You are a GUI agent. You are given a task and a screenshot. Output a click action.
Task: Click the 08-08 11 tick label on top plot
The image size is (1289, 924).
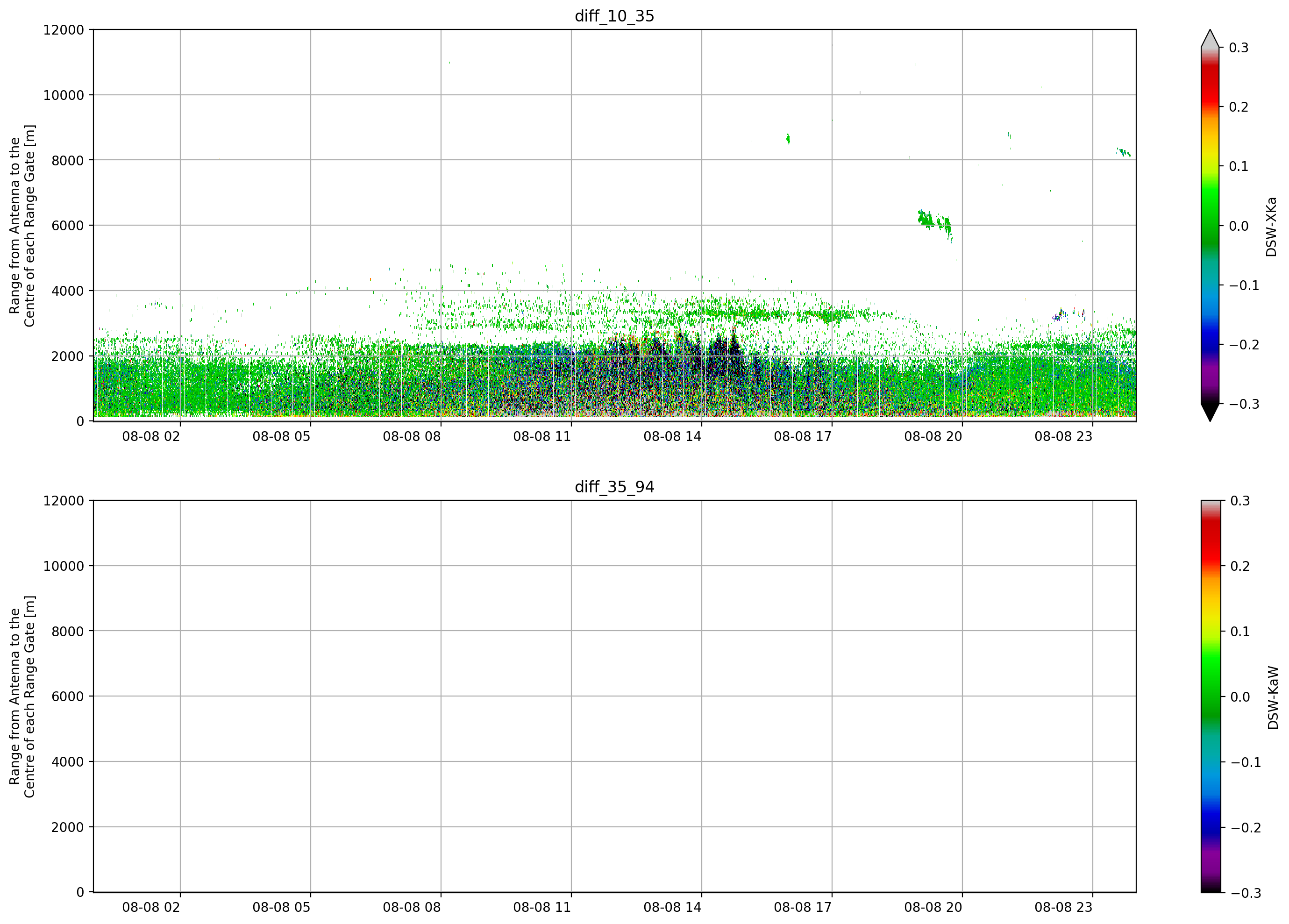[x=542, y=436]
